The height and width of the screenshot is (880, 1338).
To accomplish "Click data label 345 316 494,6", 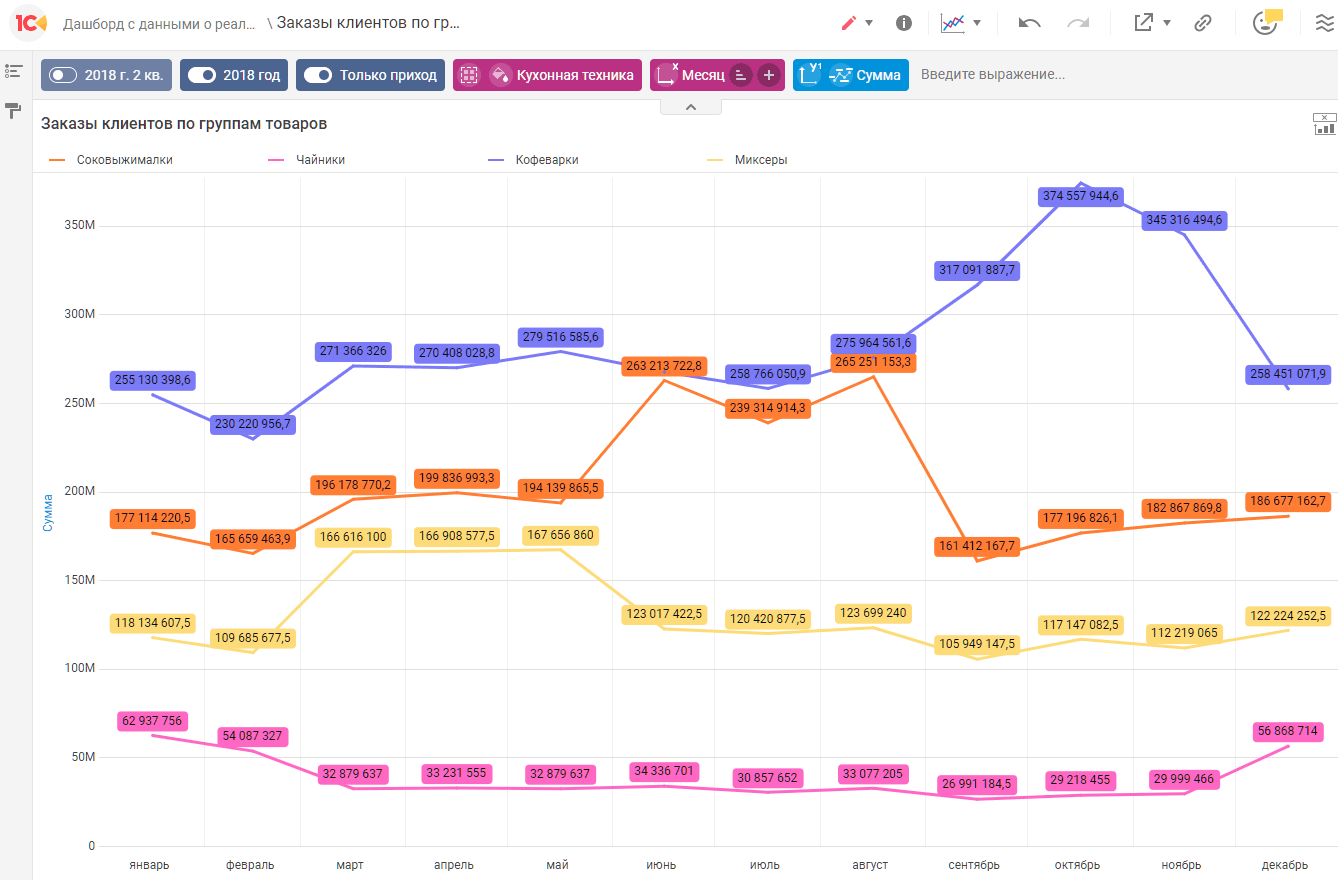I will 1183,220.
